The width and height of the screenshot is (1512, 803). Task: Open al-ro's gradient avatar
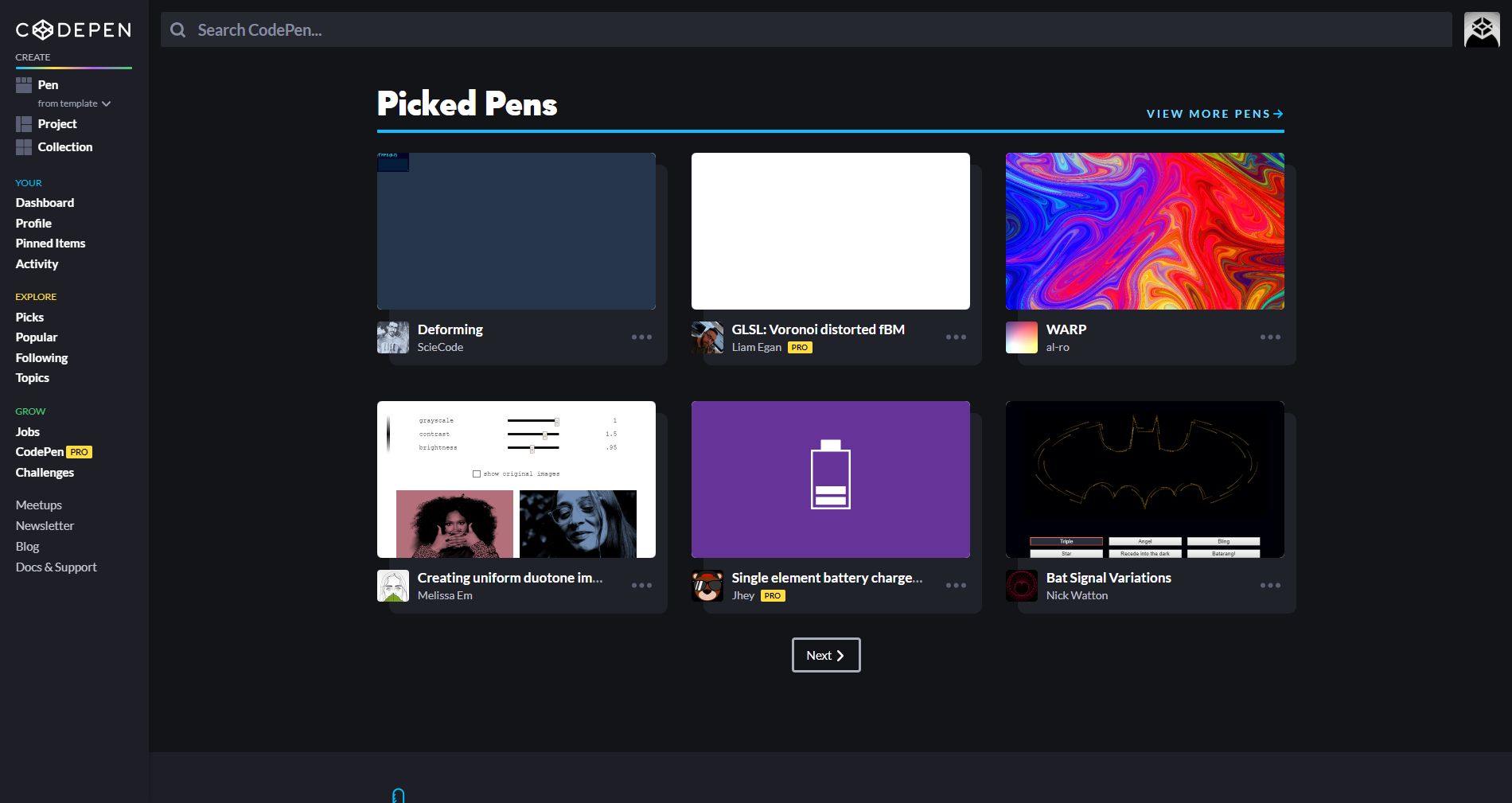tap(1022, 337)
